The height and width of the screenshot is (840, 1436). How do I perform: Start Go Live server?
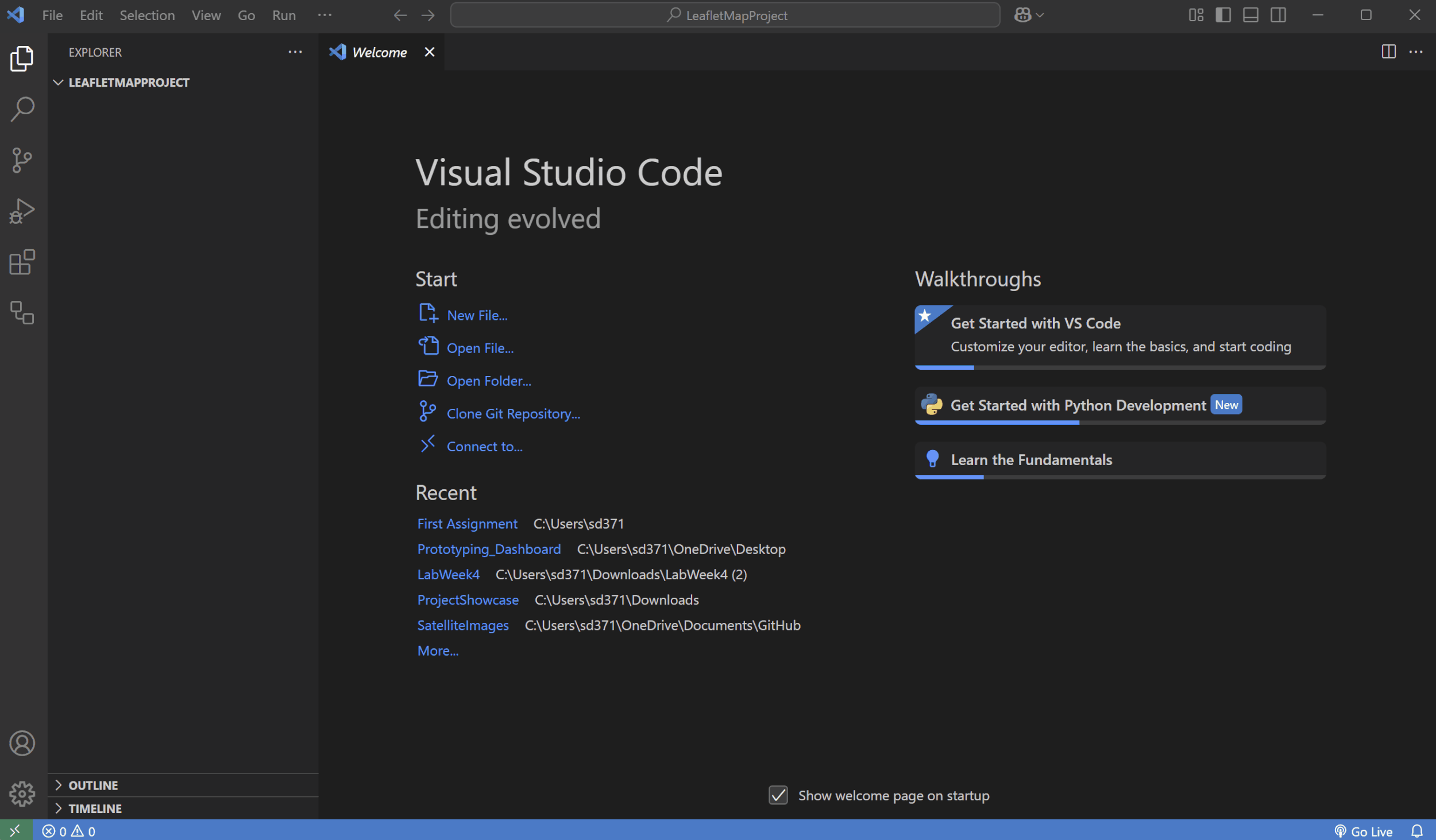(1364, 831)
